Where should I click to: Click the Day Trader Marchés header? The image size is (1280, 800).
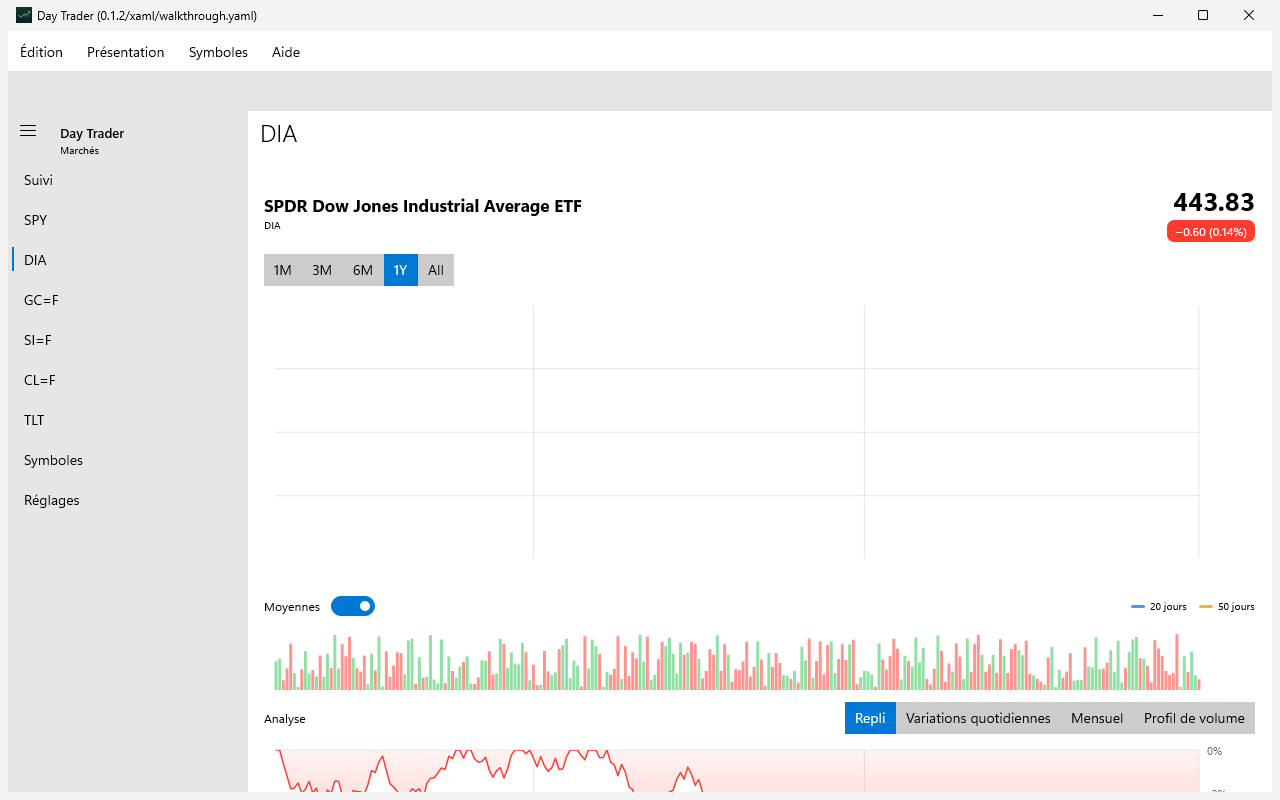pos(92,141)
